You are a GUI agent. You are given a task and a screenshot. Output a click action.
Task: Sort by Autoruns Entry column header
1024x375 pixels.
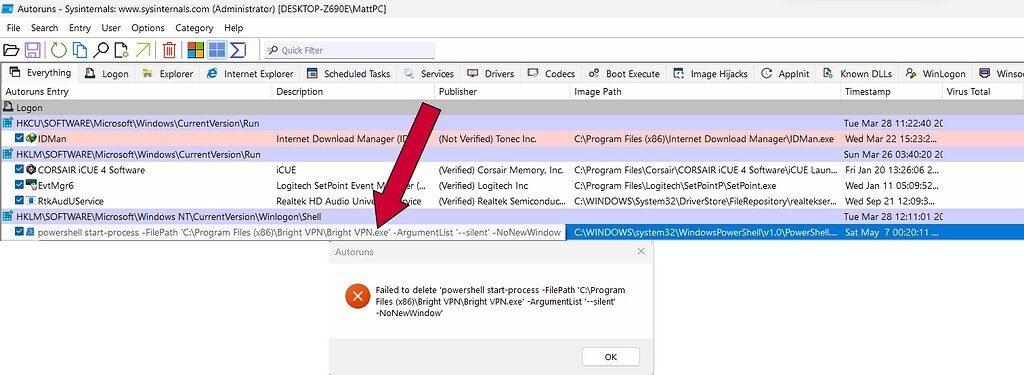pyautogui.click(x=136, y=91)
